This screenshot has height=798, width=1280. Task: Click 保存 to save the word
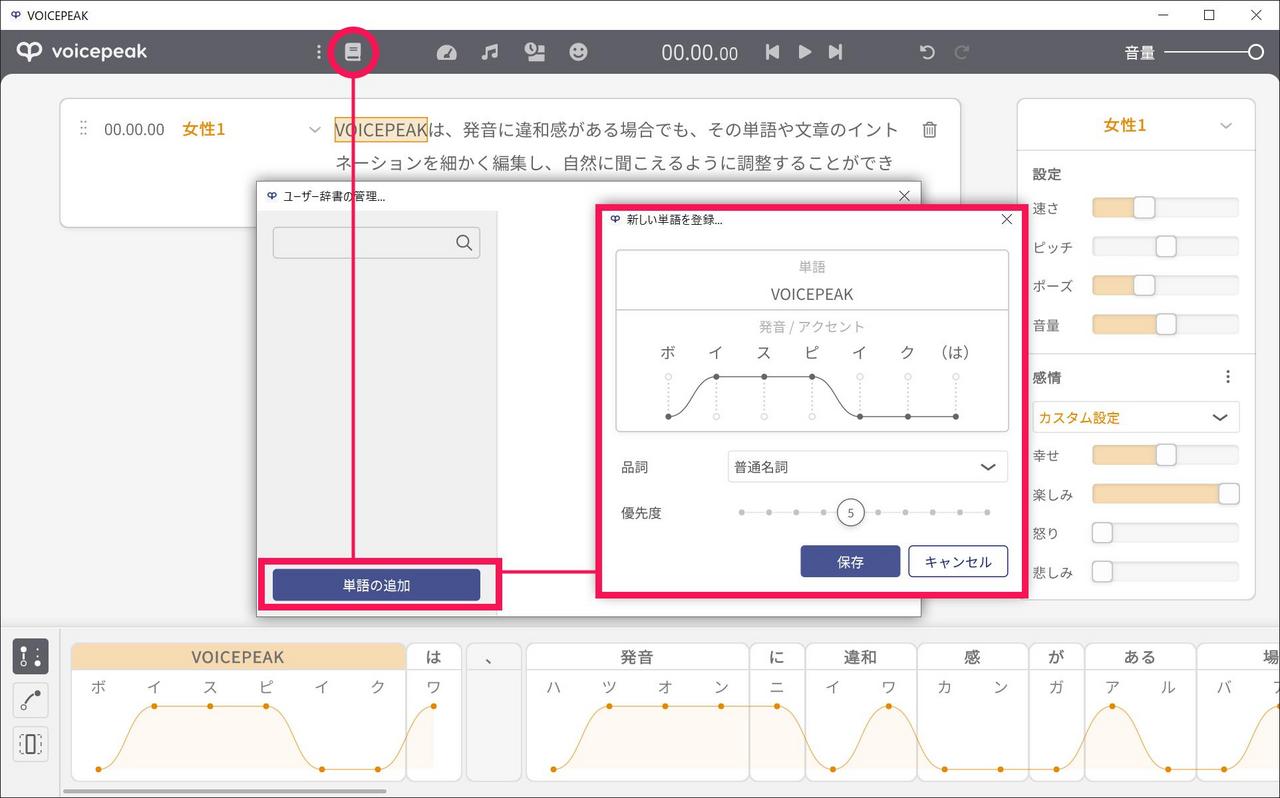click(x=850, y=561)
